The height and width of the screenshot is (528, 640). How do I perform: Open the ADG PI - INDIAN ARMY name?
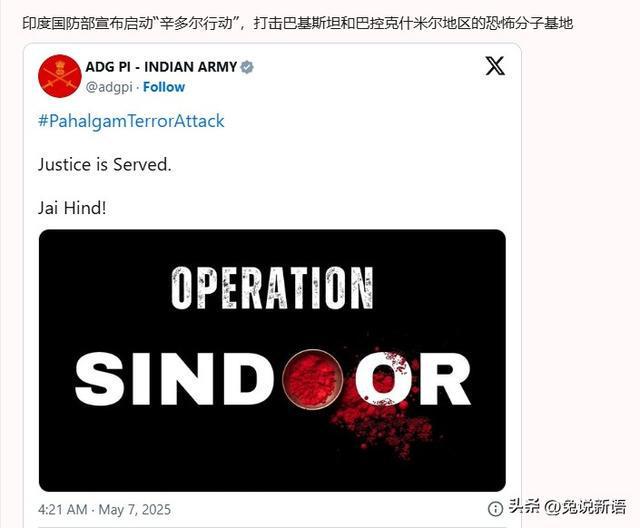coord(161,67)
